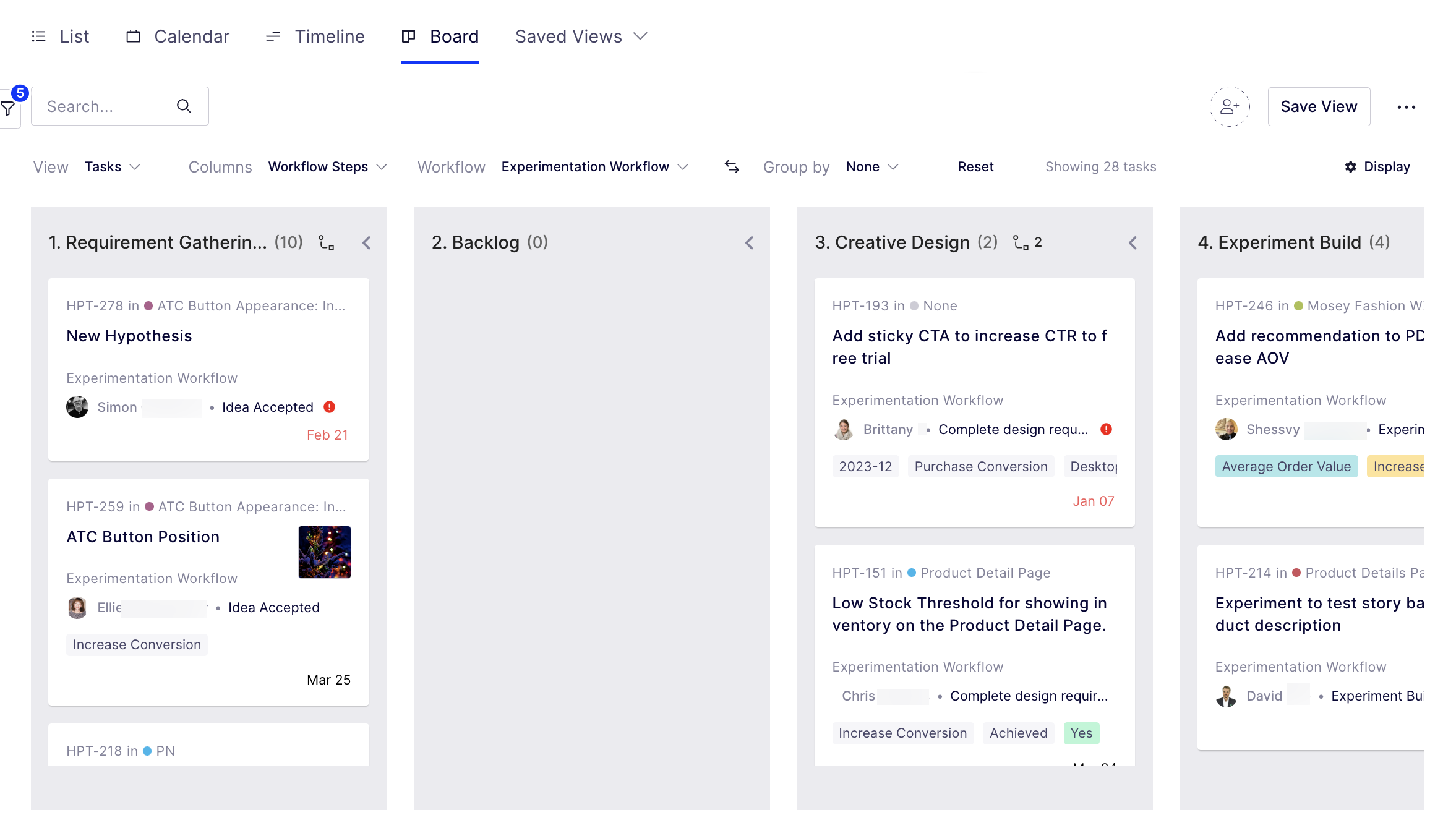Click the Search input field
Viewport: 1456px width, 836px height.
pyautogui.click(x=120, y=106)
